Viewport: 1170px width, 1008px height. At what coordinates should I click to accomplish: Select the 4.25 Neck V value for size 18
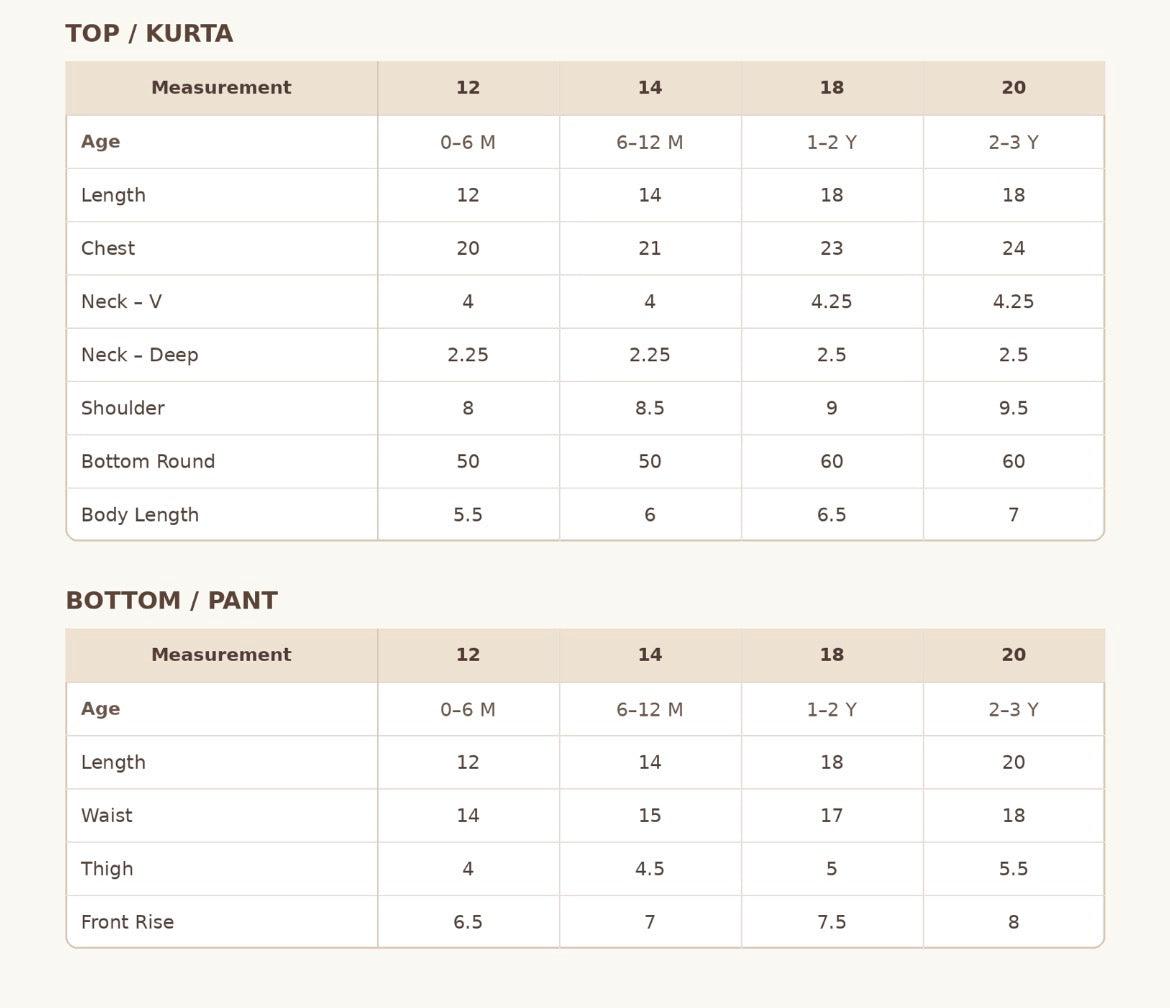[831, 301]
